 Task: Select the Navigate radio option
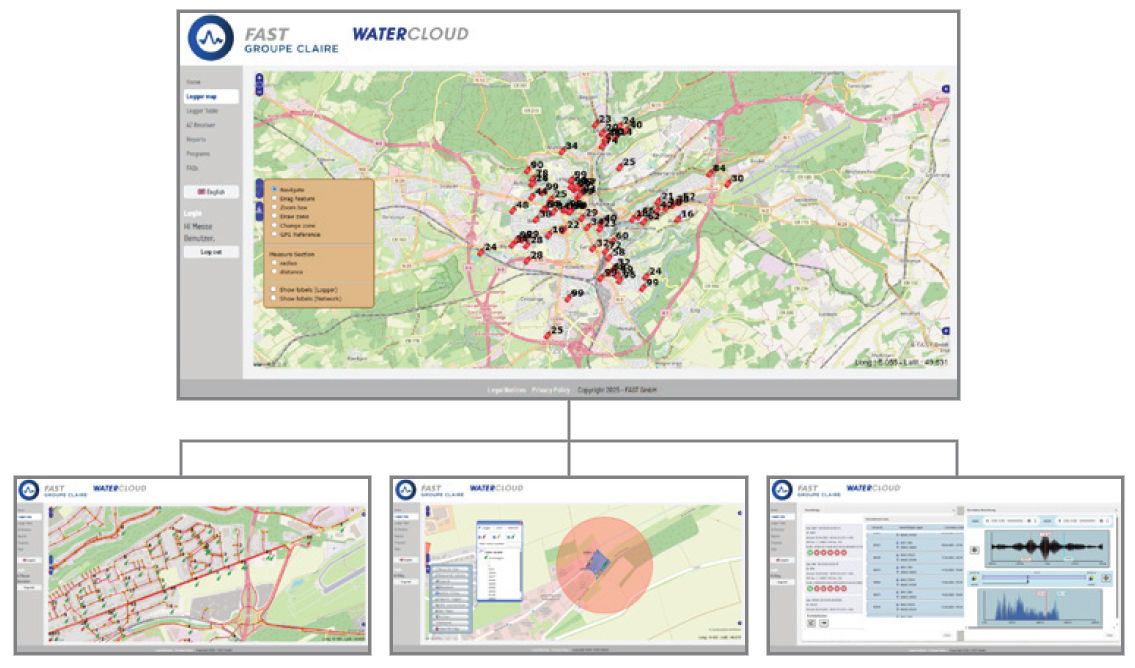(x=275, y=189)
